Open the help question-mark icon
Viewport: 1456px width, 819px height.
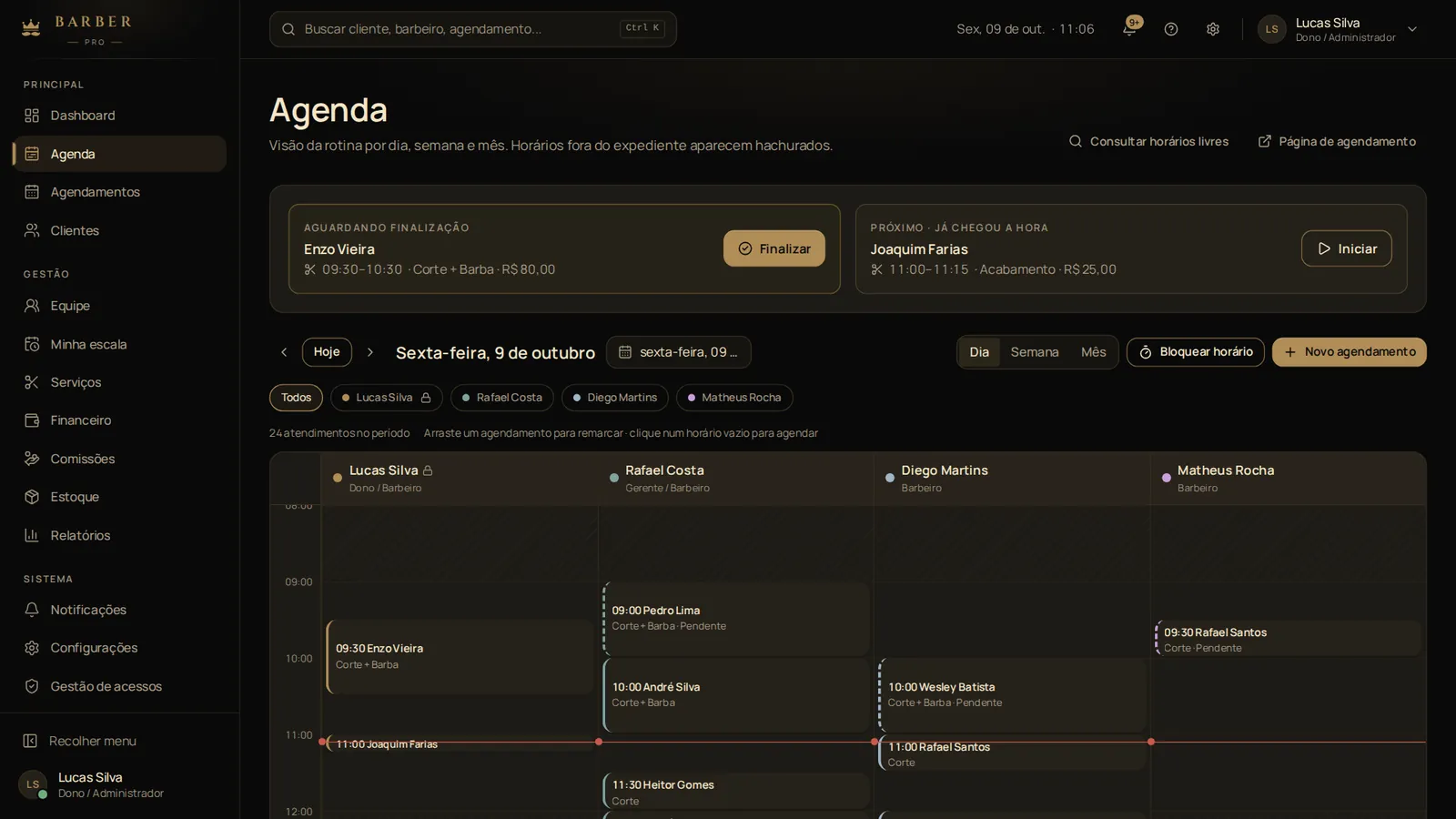[1171, 29]
